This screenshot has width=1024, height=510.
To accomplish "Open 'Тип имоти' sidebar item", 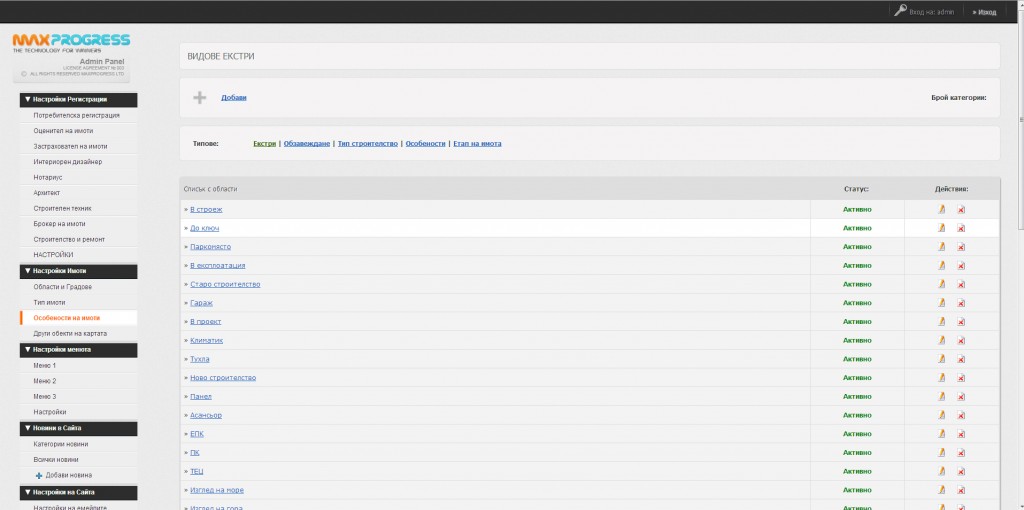I will (x=50, y=303).
